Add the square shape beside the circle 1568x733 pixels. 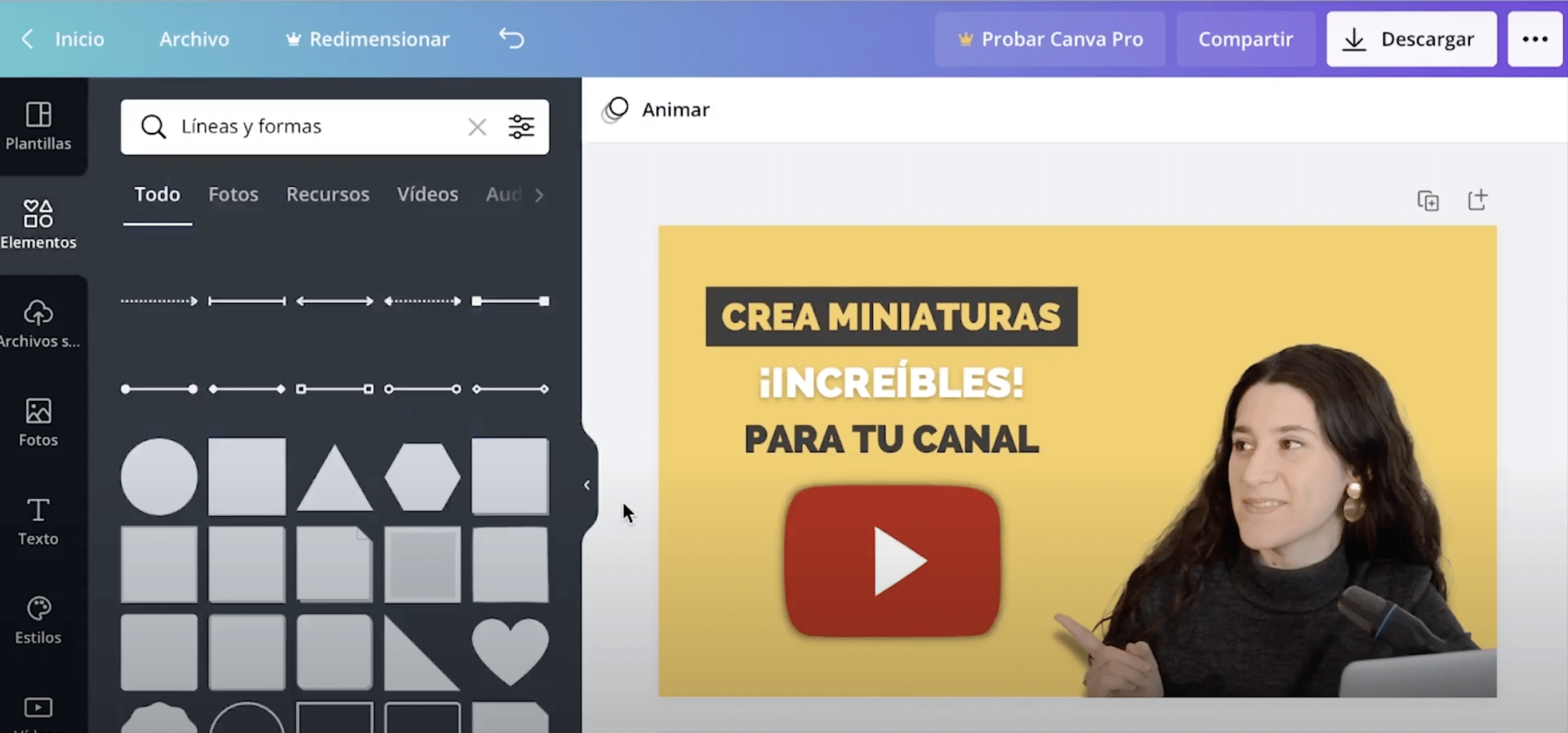tap(247, 476)
